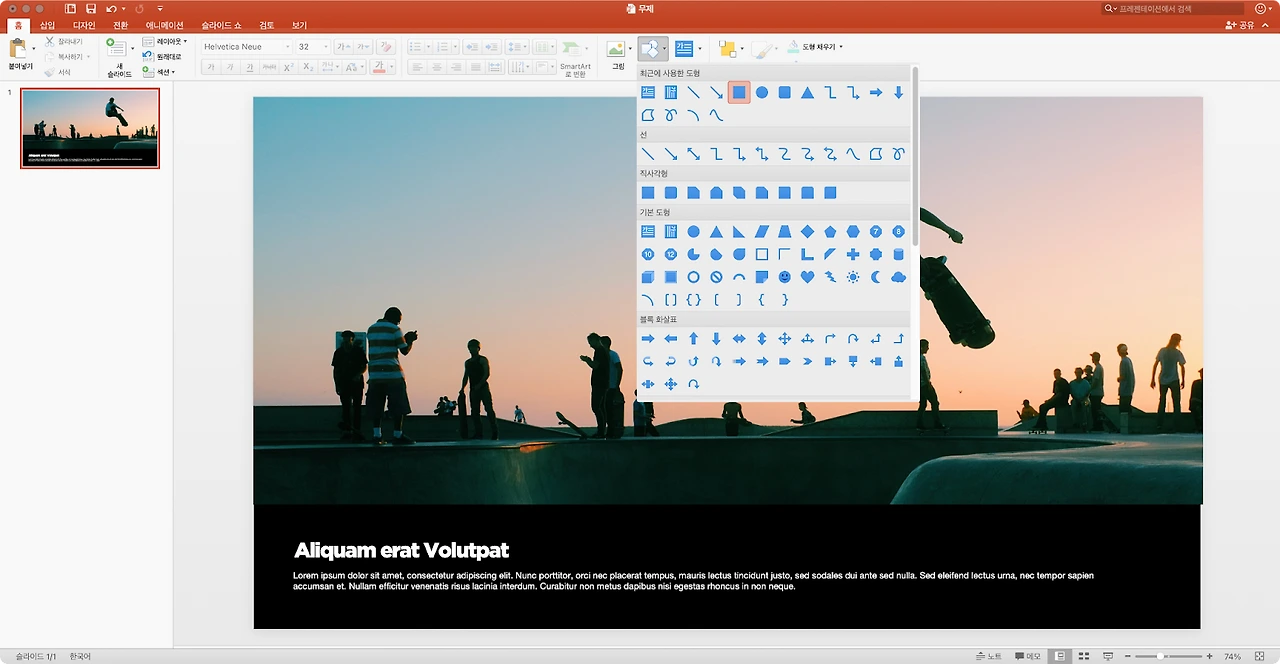Select the plus cross shape
The width and height of the screenshot is (1280, 664).
point(853,254)
